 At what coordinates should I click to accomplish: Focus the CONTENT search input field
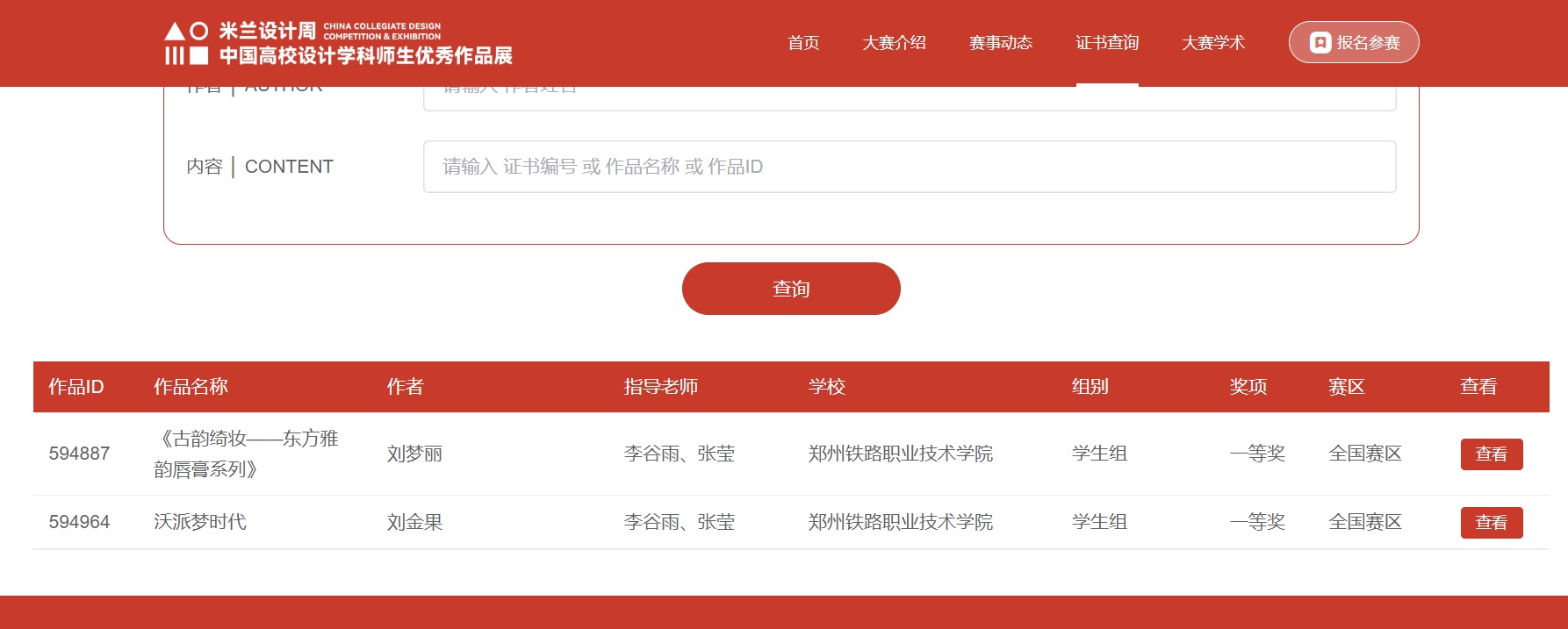pos(909,167)
